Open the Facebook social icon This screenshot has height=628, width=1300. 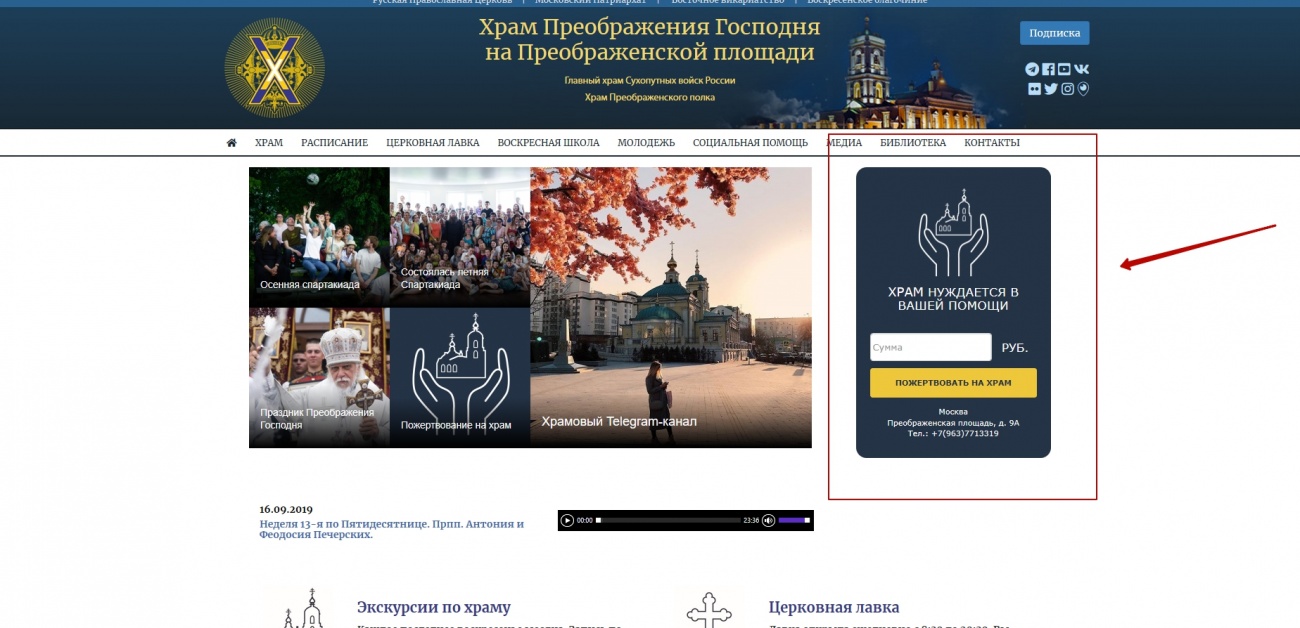[1048, 69]
